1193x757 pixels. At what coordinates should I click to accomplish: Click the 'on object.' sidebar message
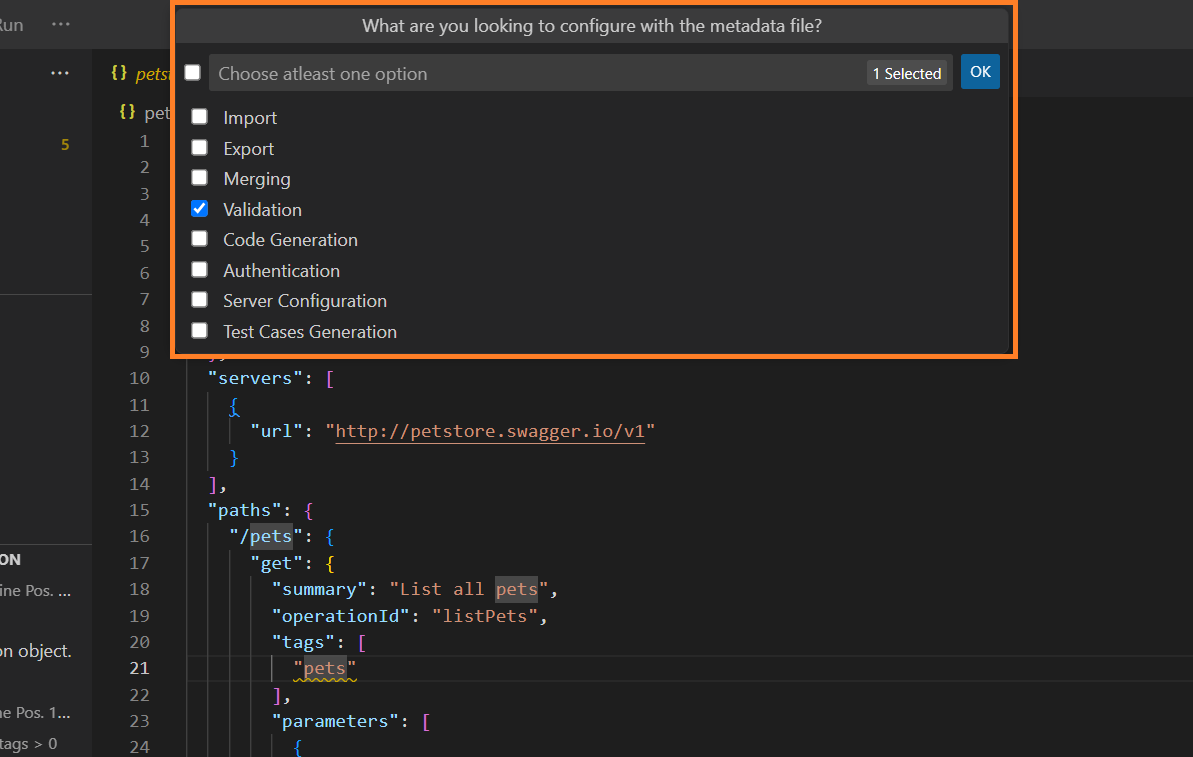click(x=36, y=651)
